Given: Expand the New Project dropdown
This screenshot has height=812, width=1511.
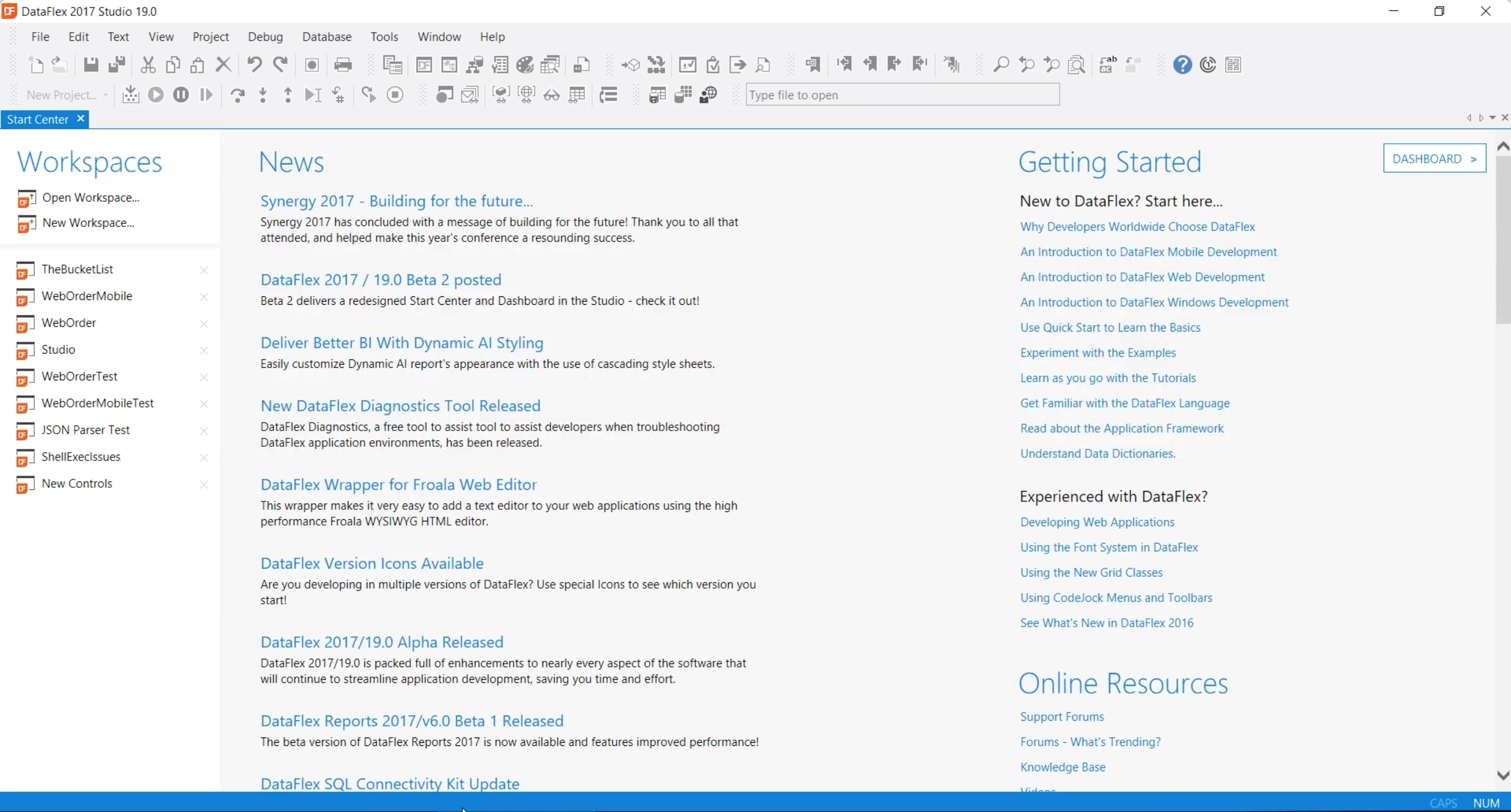Looking at the screenshot, I should pyautogui.click(x=105, y=95).
